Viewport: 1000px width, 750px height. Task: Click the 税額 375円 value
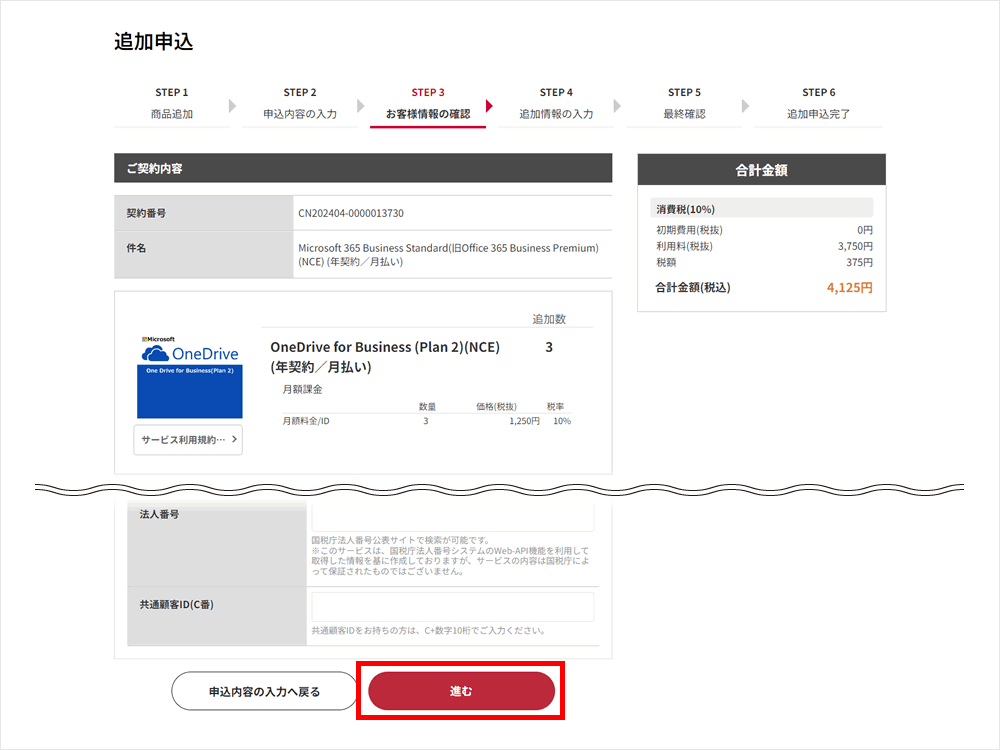pos(860,262)
